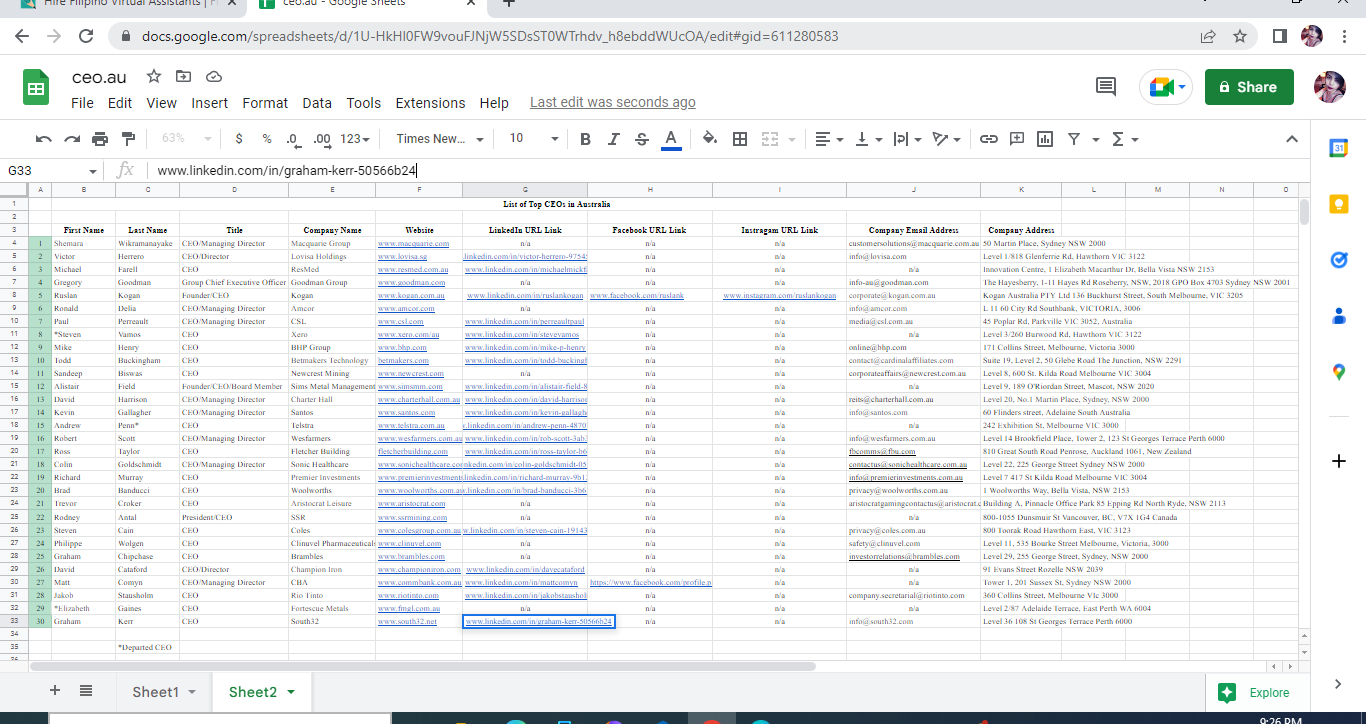This screenshot has width=1366, height=724.
Task: Increase decimal places button
Action: [322, 139]
